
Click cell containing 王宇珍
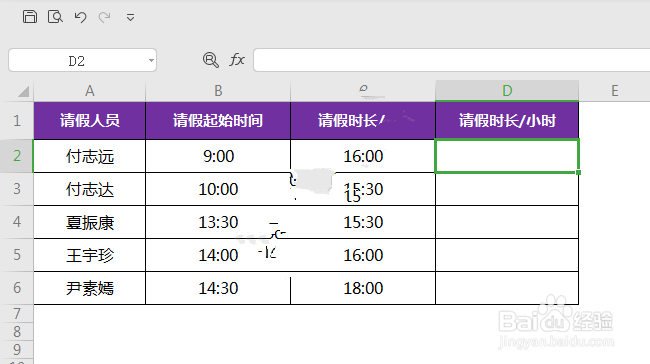click(90, 255)
